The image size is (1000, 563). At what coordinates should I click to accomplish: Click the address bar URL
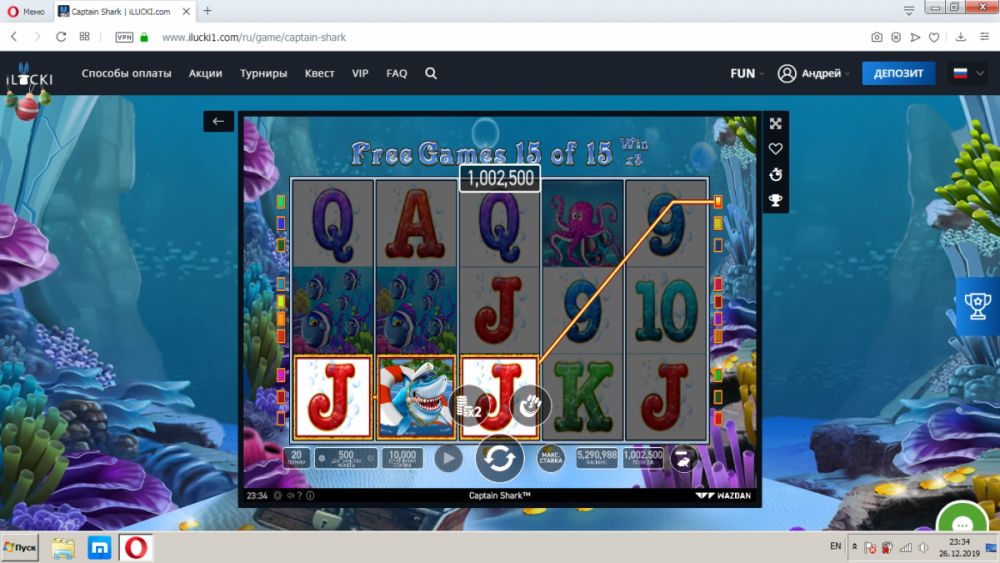coord(254,38)
